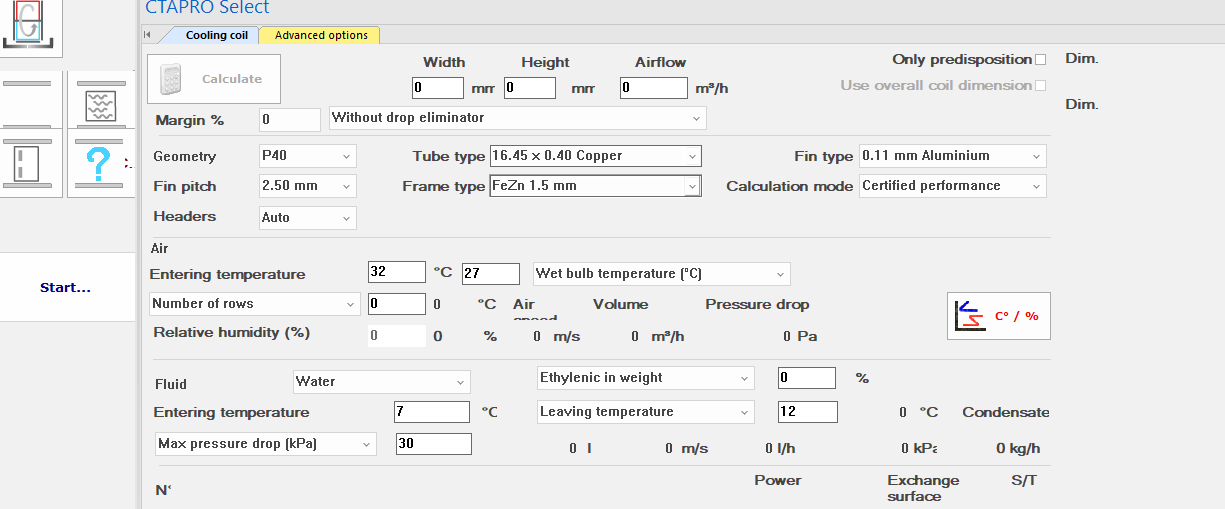The image size is (1225, 509).
Task: Click the Condensate label
Action: point(1006,412)
